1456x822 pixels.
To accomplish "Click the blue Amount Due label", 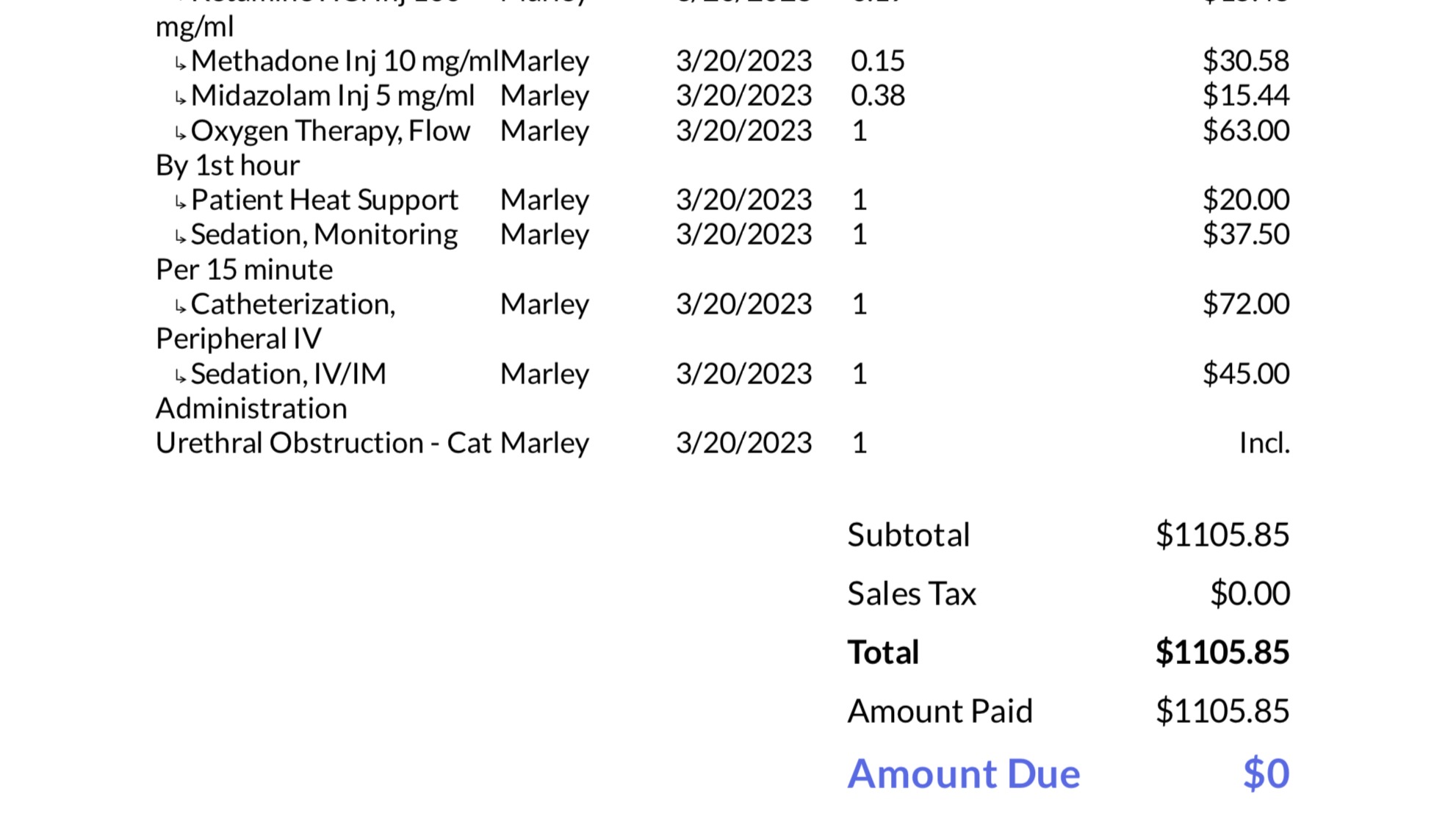I will [963, 774].
